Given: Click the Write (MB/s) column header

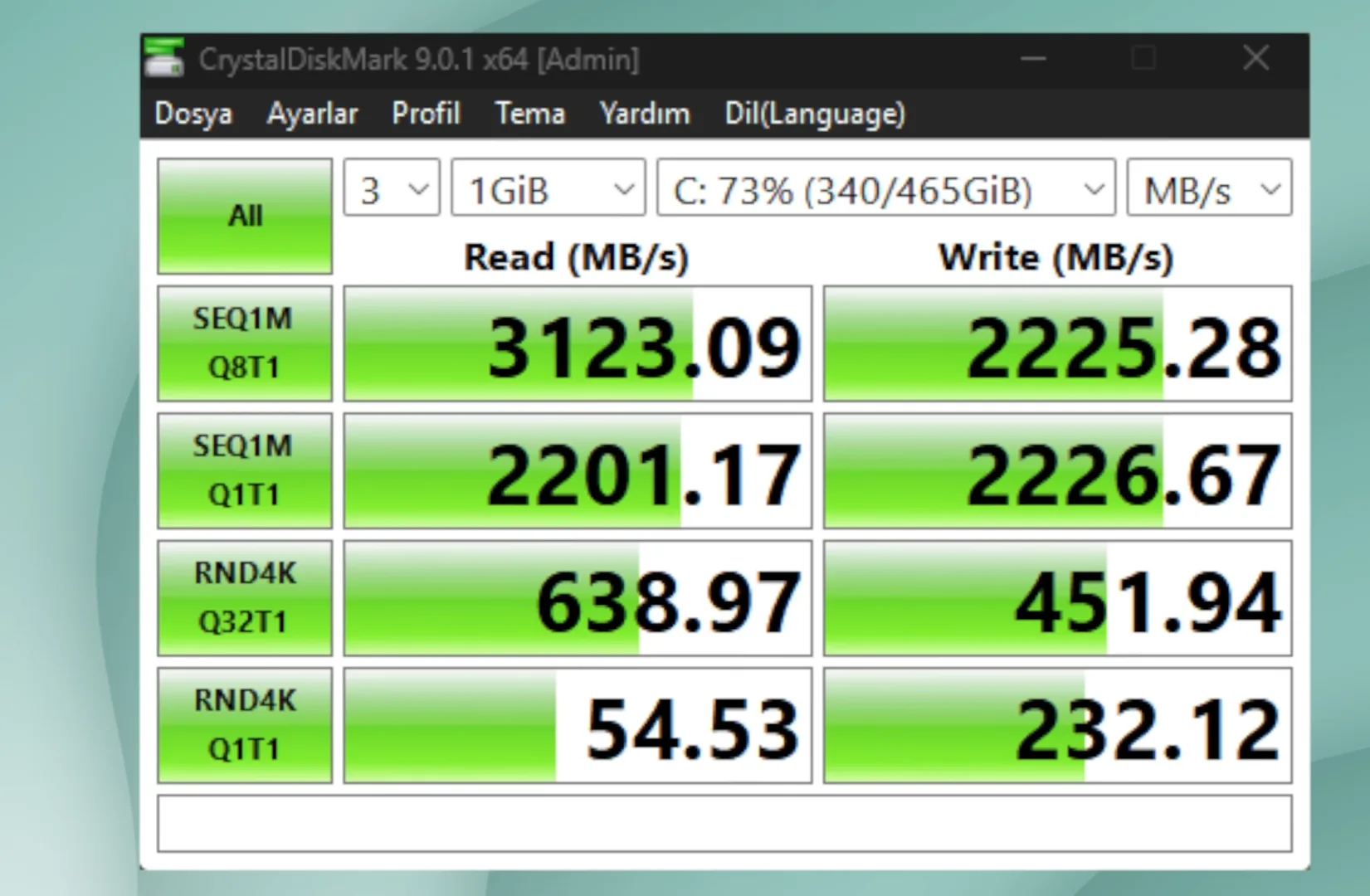Looking at the screenshot, I should click(x=1056, y=257).
